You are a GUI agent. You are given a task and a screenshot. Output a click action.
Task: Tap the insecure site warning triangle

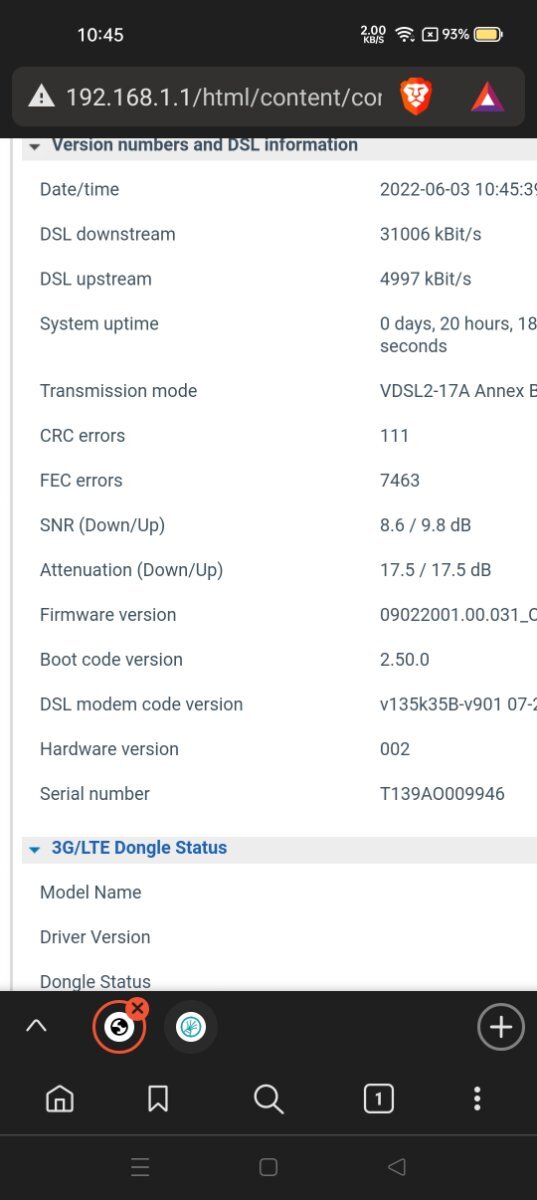coord(41,96)
